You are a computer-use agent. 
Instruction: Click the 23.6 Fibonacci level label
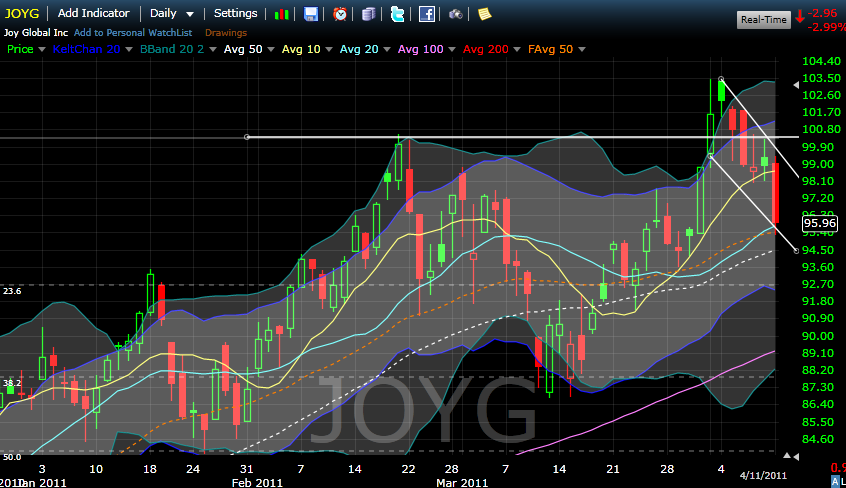pyautogui.click(x=12, y=291)
